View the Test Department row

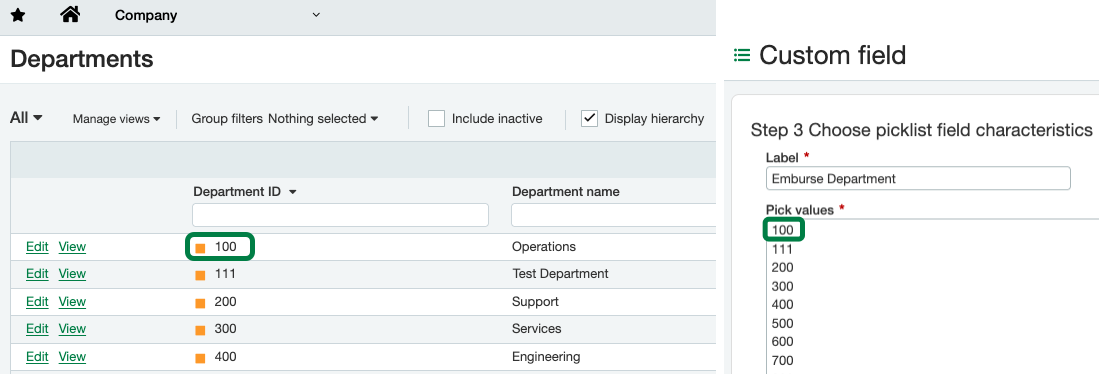tap(72, 274)
